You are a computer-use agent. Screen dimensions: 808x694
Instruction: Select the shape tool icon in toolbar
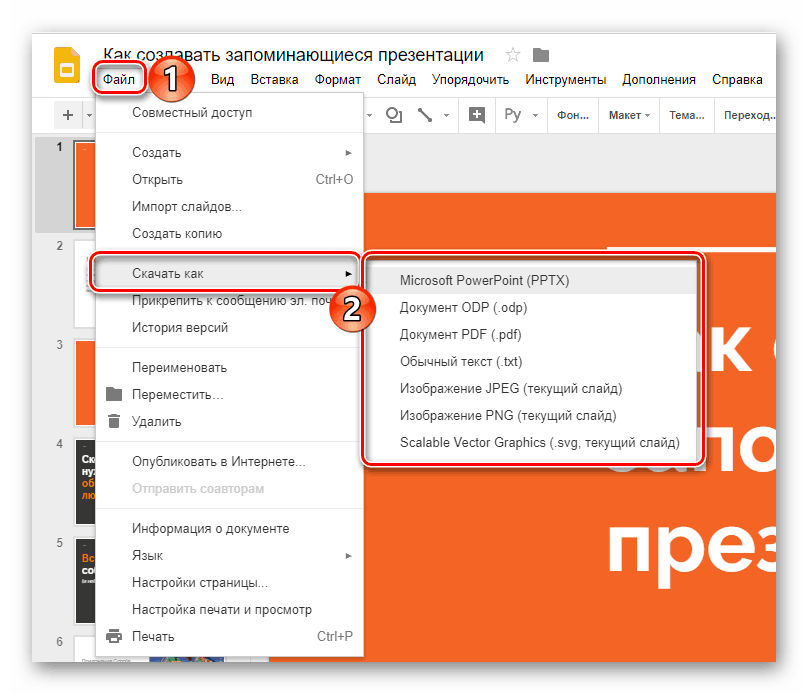tap(394, 115)
